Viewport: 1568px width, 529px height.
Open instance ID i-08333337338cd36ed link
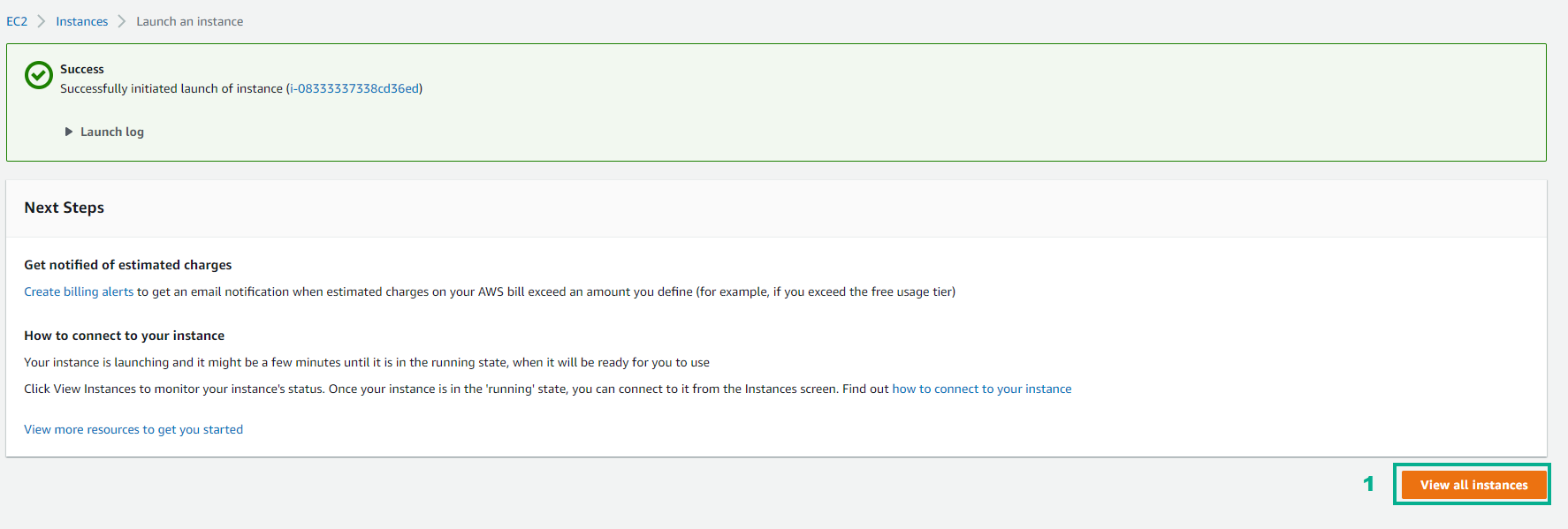354,88
